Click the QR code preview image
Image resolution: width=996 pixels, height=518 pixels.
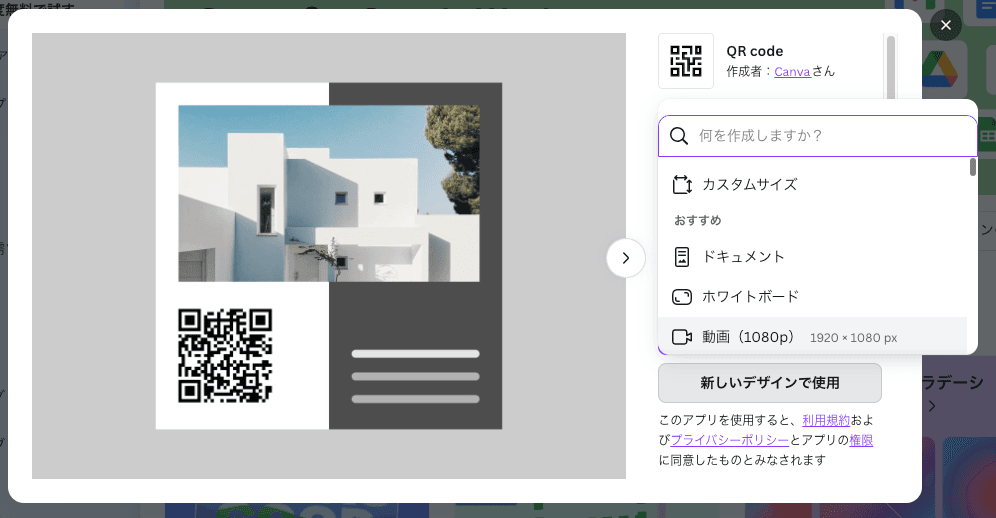(328, 256)
